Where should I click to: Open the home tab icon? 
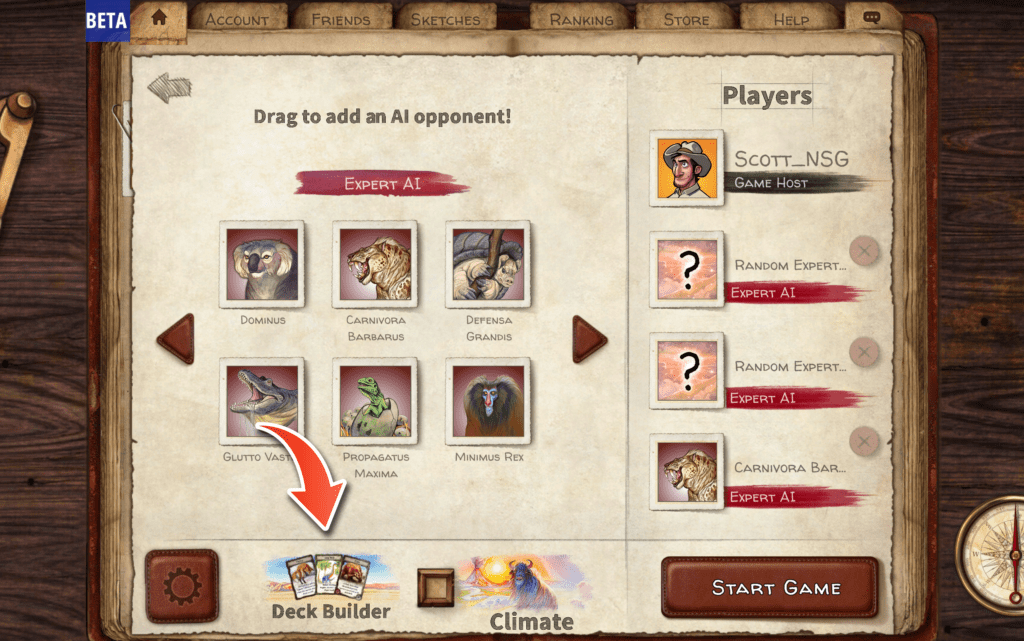coord(159,18)
